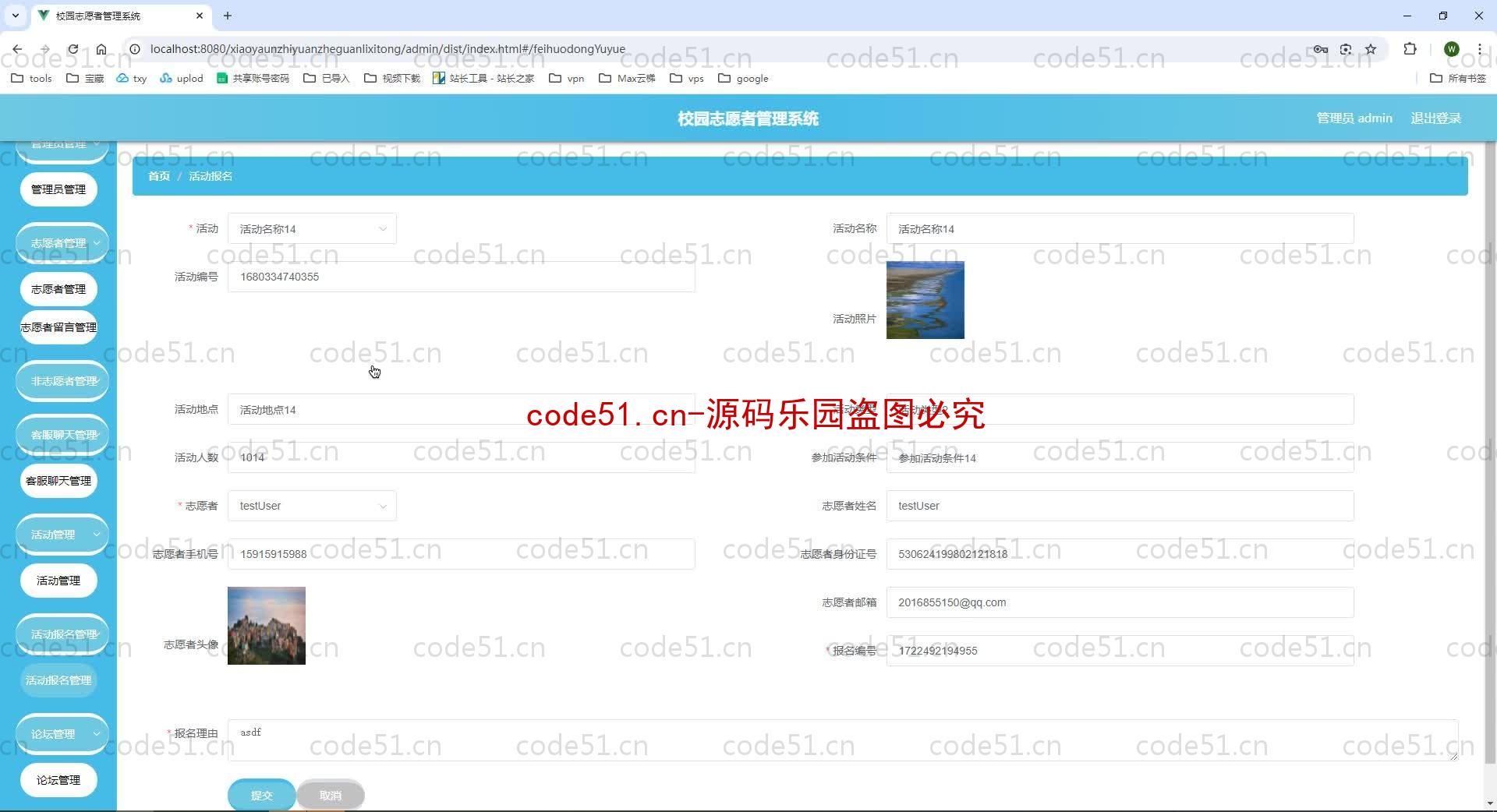
Task: Open the 志愿者管理 submenu item
Action: (58, 289)
